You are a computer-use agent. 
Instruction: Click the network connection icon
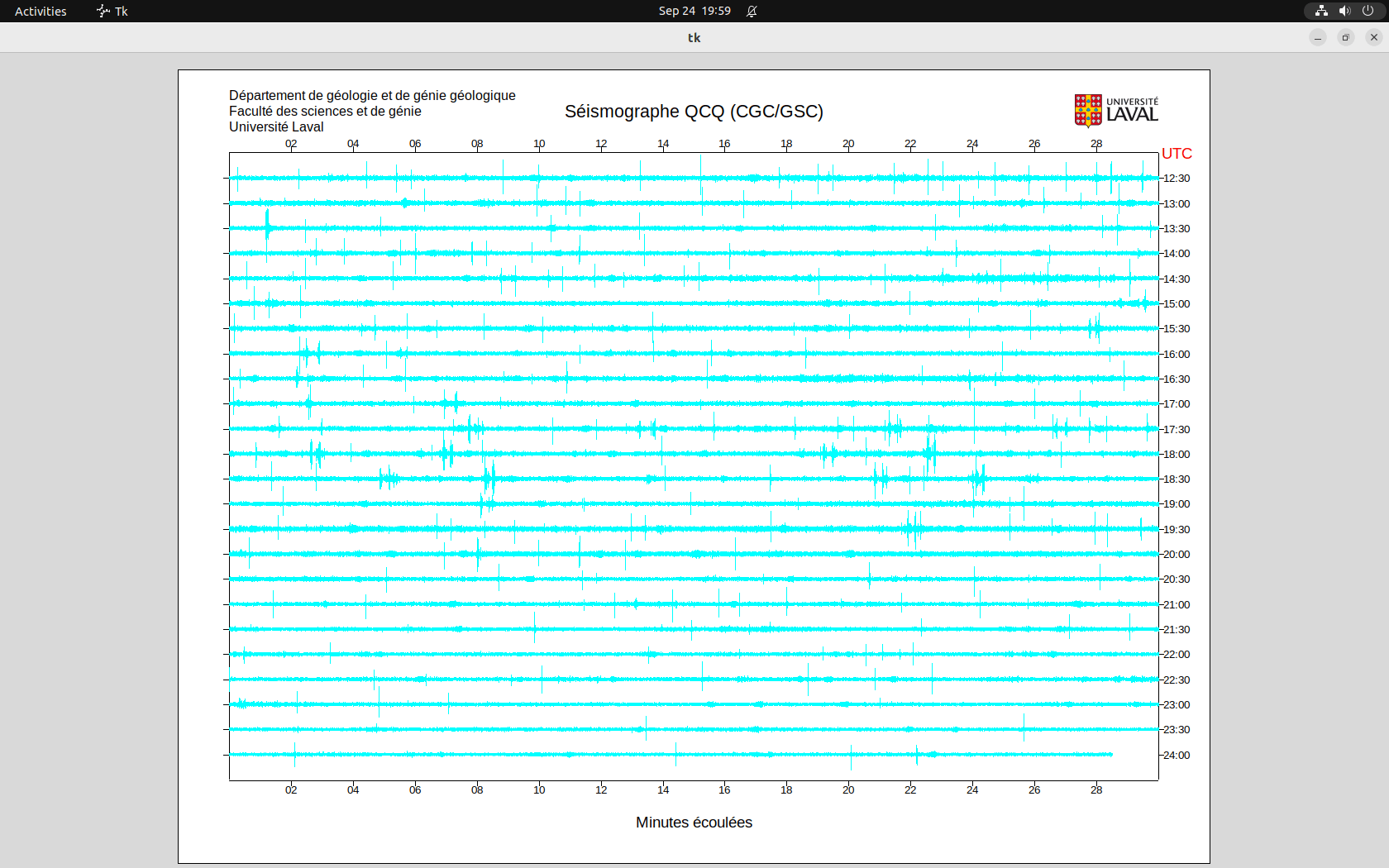point(1321,11)
